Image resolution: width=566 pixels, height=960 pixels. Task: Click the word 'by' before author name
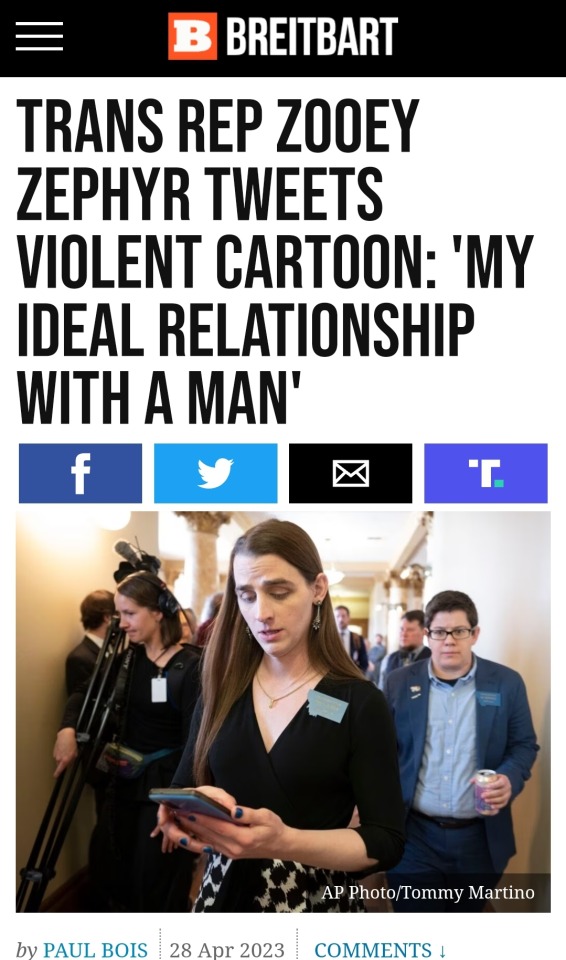26,950
